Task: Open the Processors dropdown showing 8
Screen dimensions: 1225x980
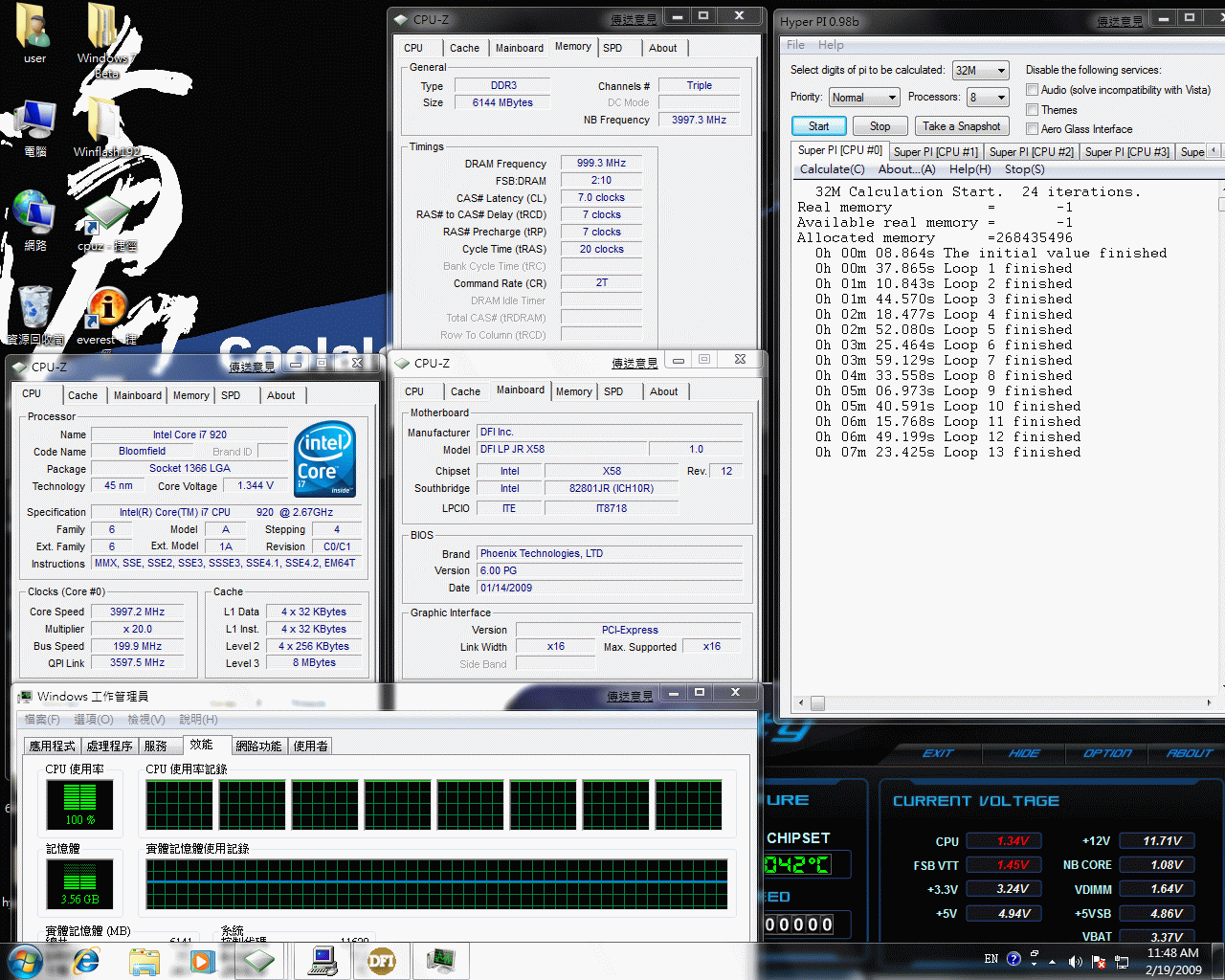Action: [988, 97]
